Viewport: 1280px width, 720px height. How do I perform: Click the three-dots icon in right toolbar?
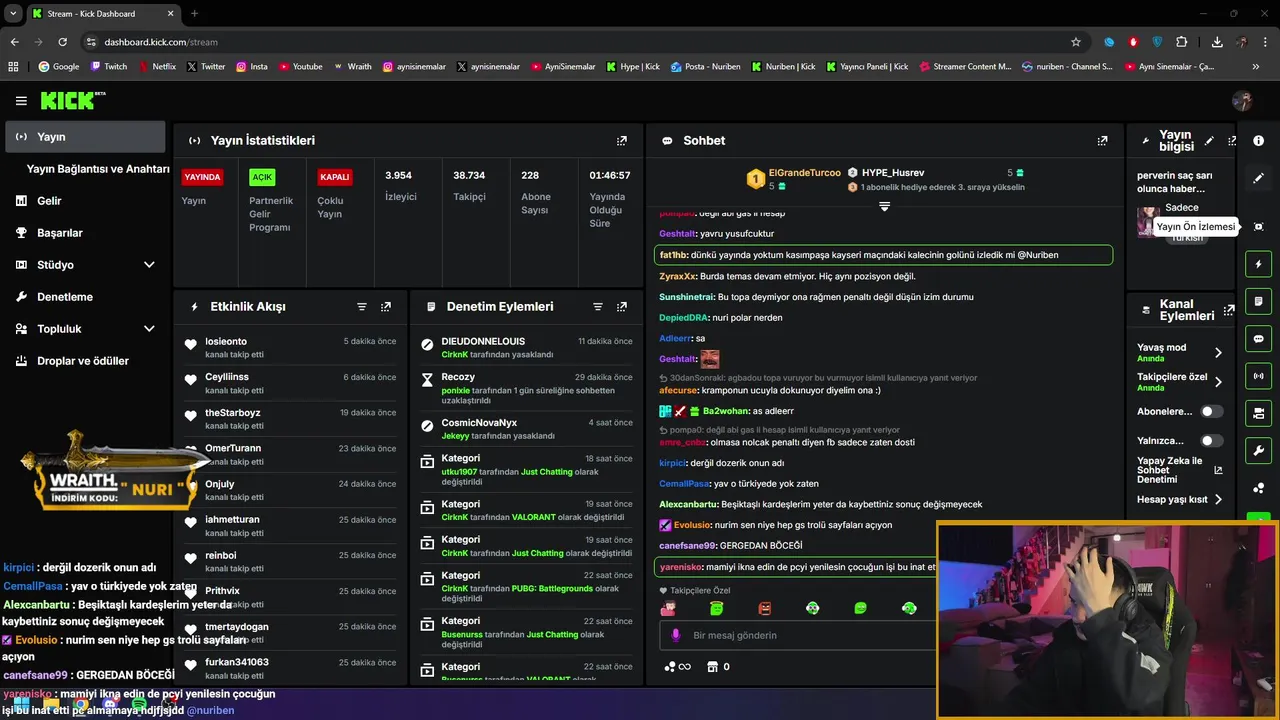pos(1258,488)
